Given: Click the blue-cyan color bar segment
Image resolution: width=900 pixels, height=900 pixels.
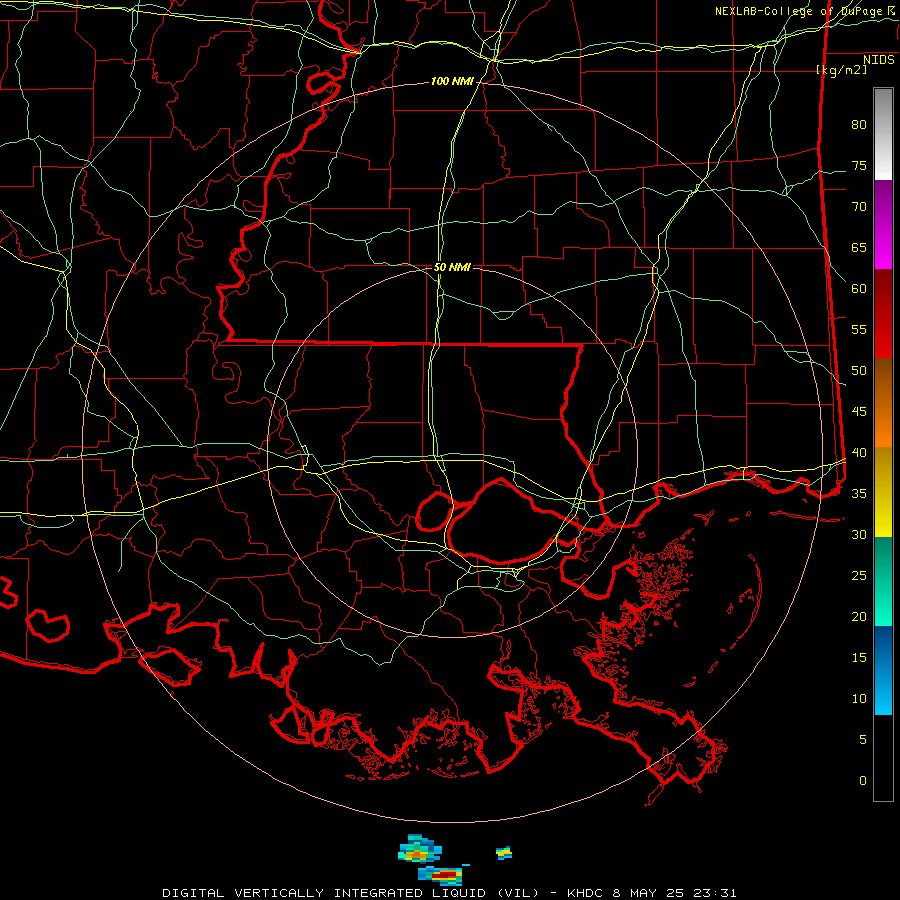Looking at the screenshot, I should click(883, 670).
